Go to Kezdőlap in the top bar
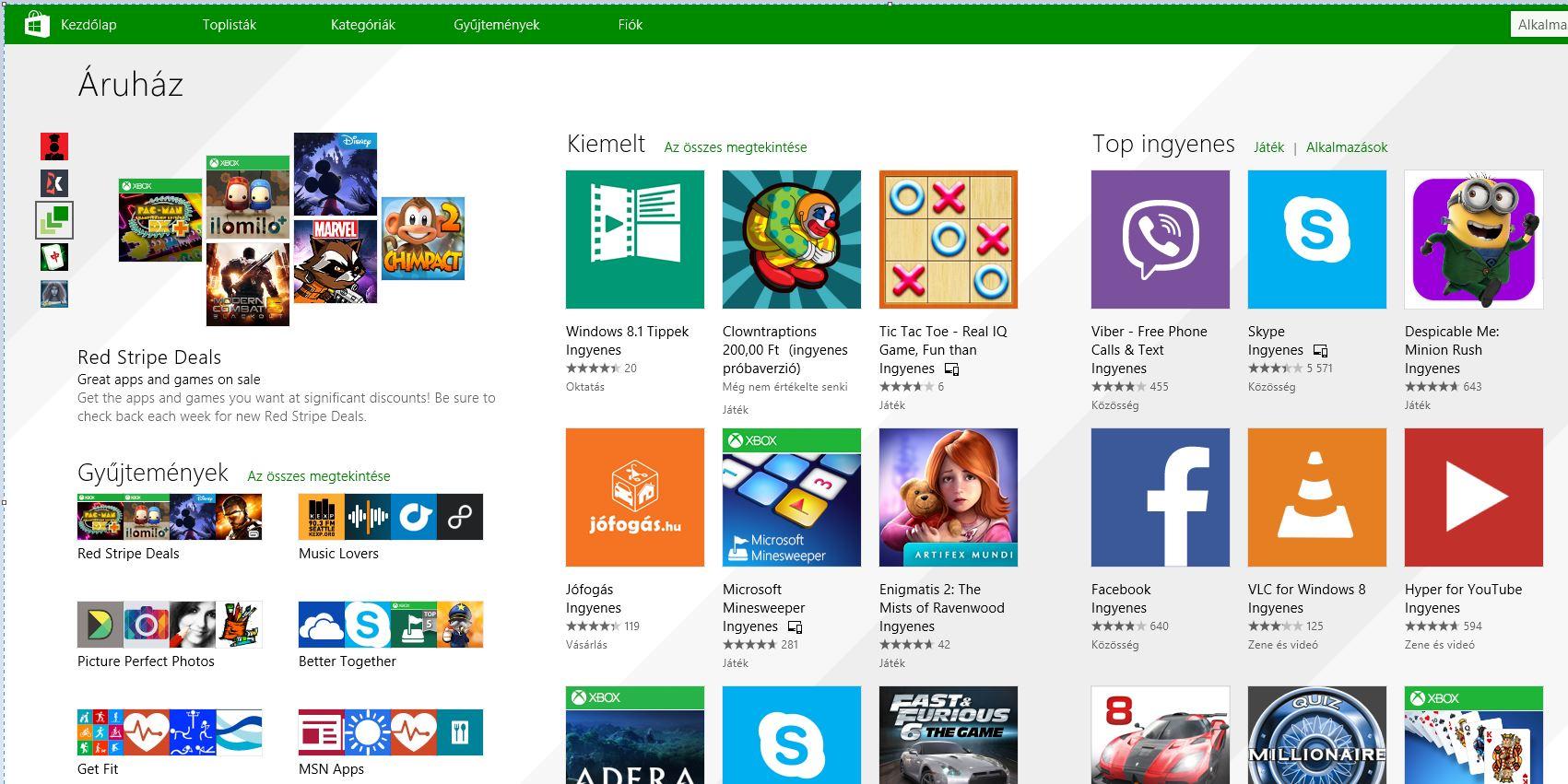 [x=88, y=25]
